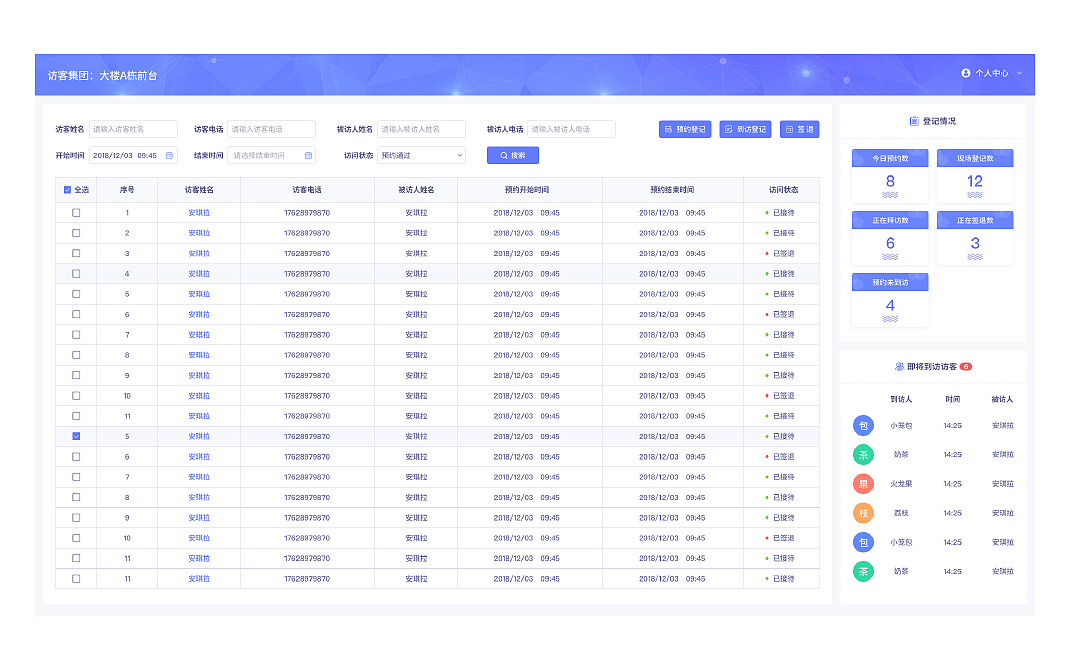
Task: Open the calendar icon in 结束时间 field
Action: [x=308, y=156]
